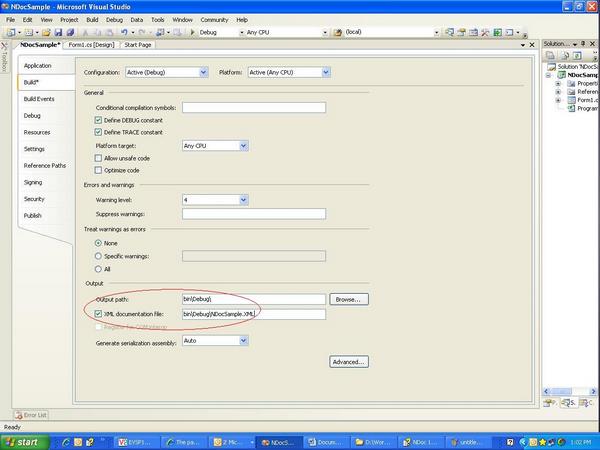
Task: Click the XML documentation file path field
Action: 254,314
